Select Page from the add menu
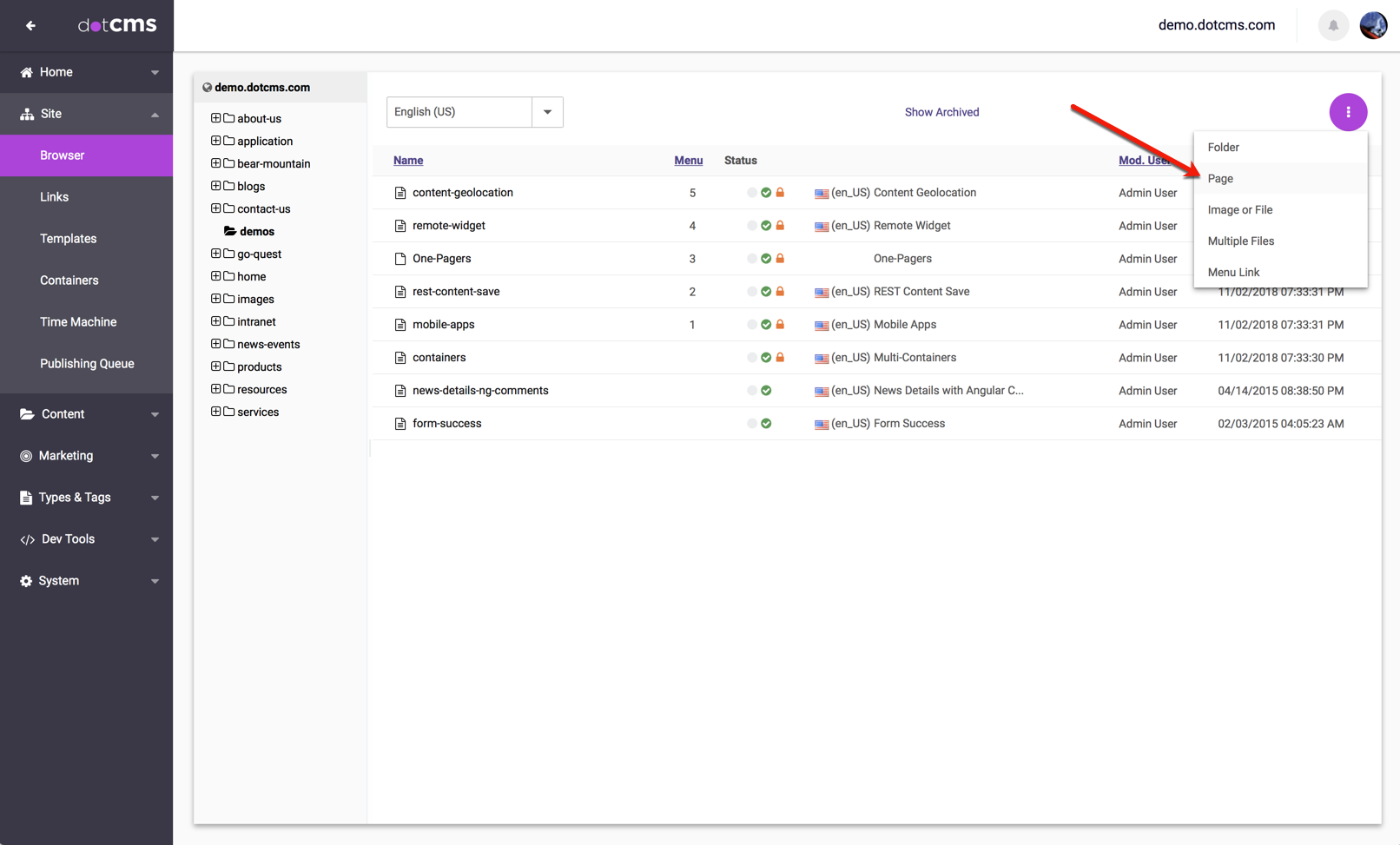This screenshot has height=845, width=1400. pos(1220,179)
